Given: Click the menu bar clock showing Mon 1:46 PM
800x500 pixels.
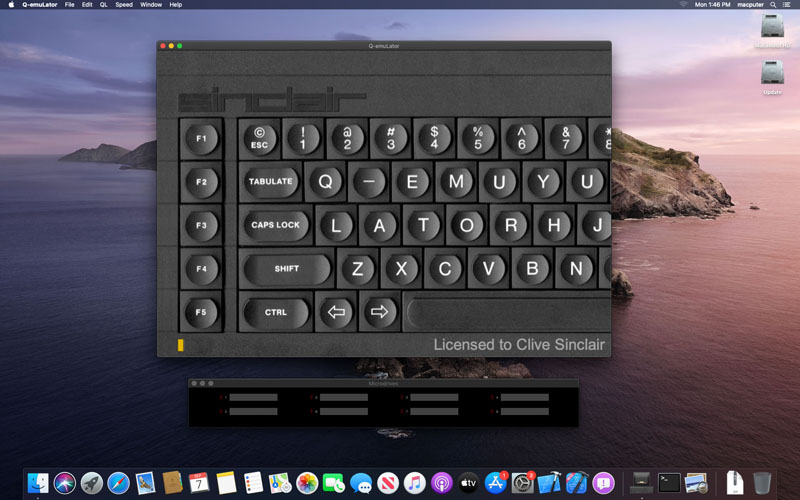Looking at the screenshot, I should tap(712, 5).
